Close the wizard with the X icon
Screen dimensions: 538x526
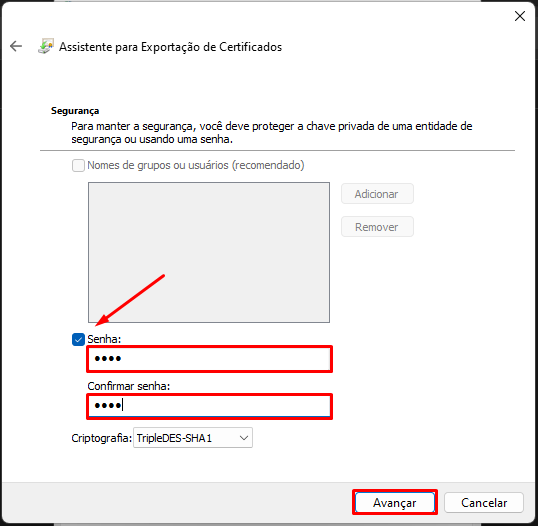point(519,16)
